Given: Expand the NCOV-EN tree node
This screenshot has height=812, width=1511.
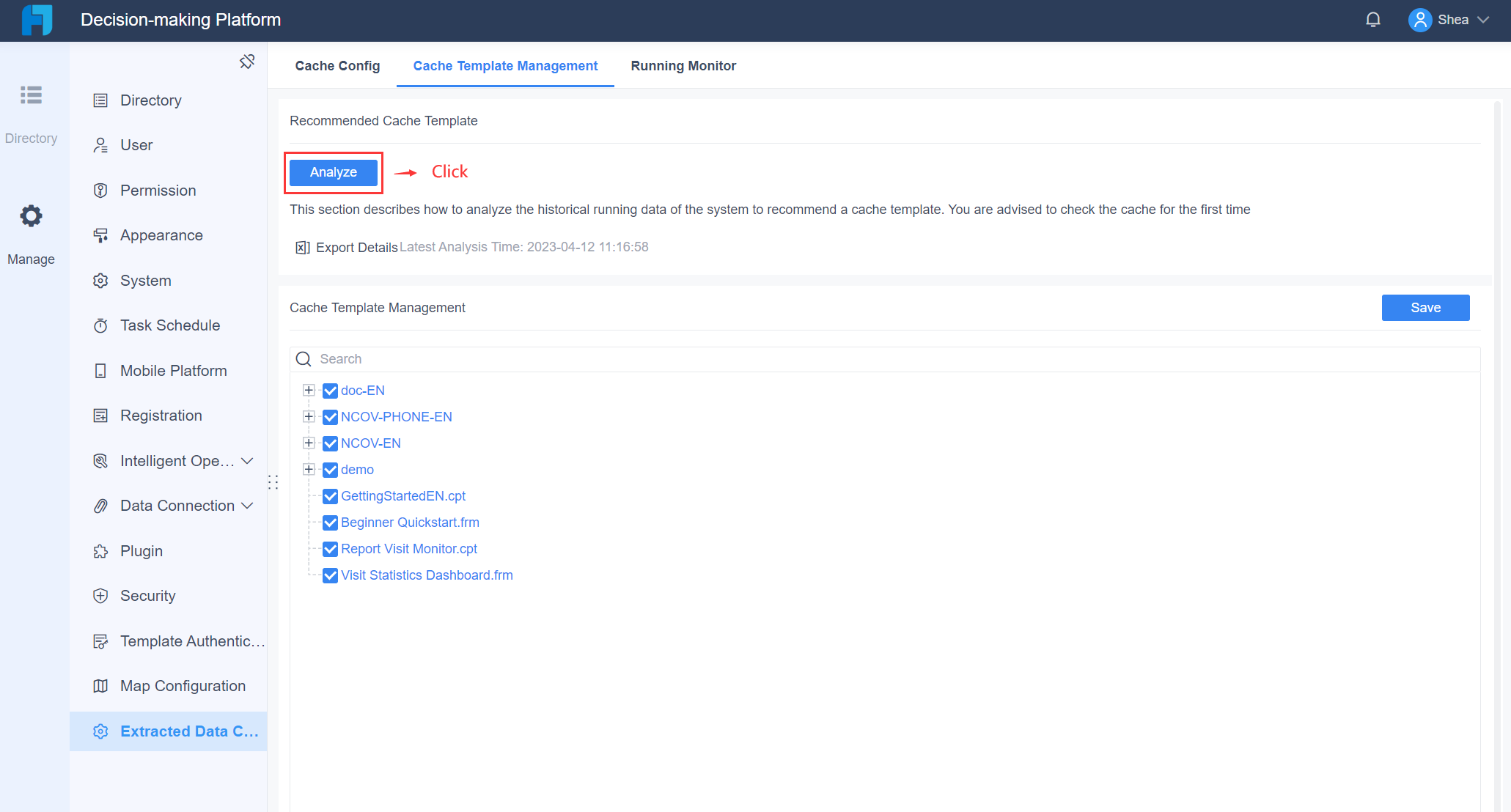Looking at the screenshot, I should (x=308, y=443).
